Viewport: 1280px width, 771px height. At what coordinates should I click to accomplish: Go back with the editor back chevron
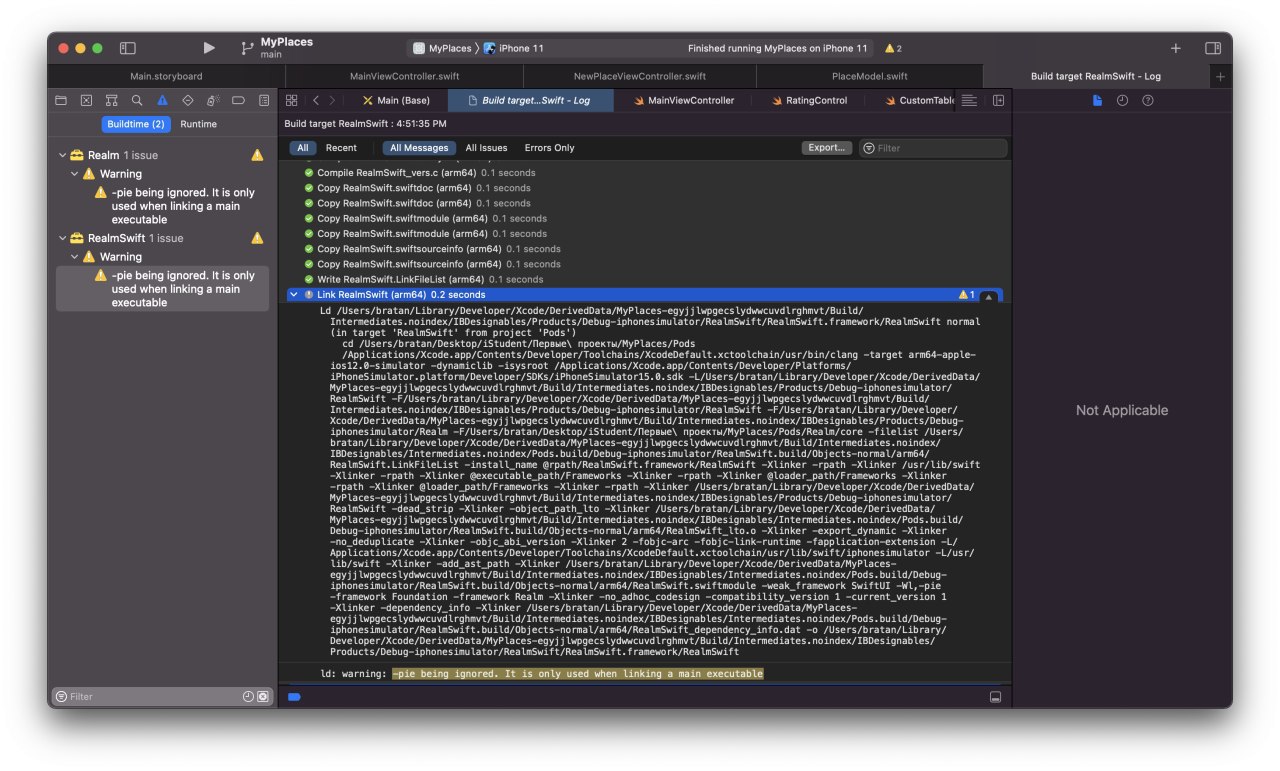(x=316, y=100)
